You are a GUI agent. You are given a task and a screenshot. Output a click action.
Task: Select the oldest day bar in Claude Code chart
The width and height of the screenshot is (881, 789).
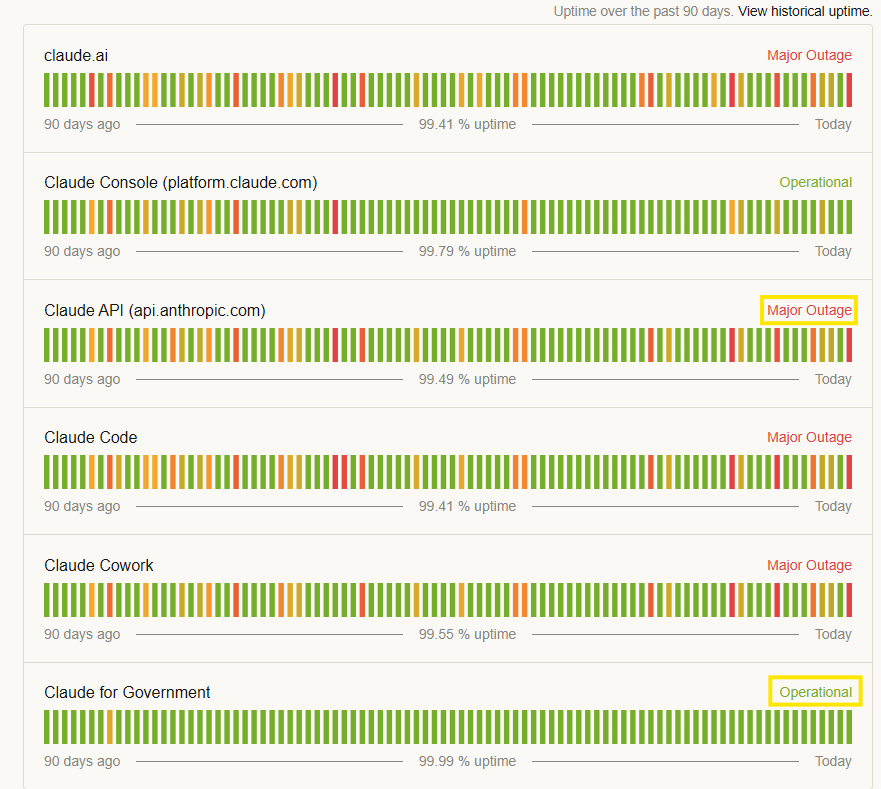(47, 472)
